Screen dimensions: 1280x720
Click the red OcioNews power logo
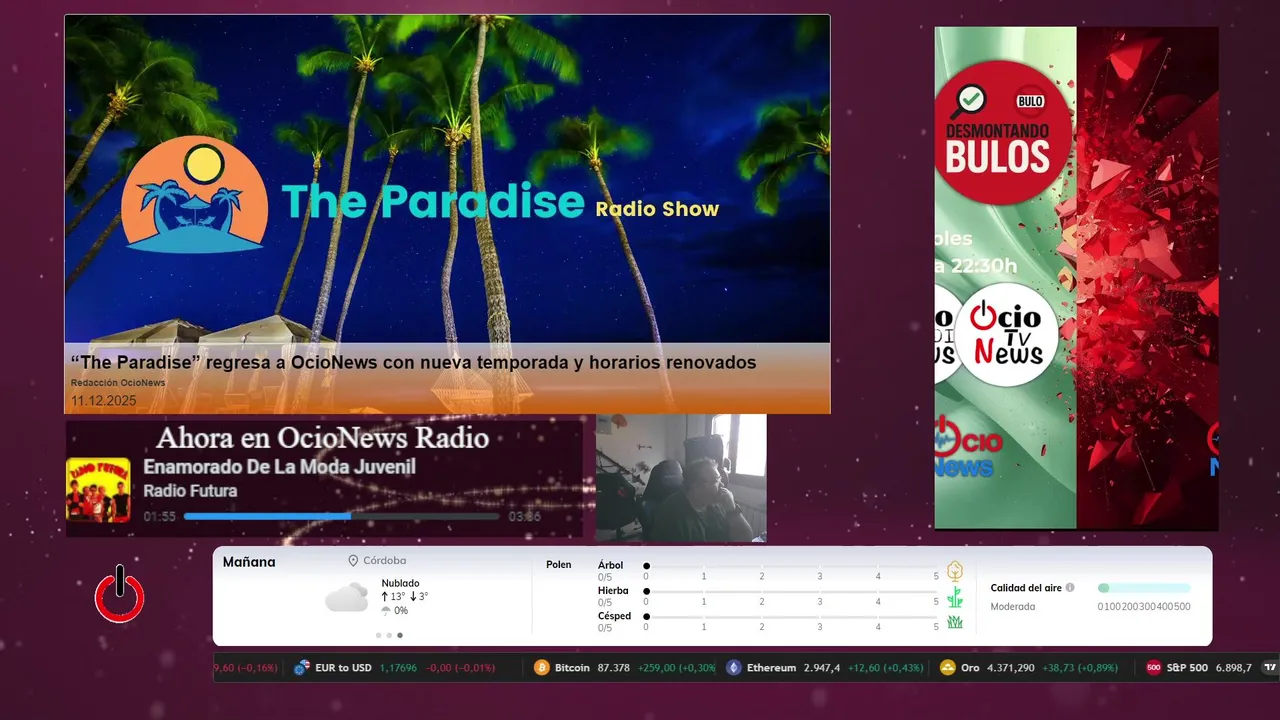pyautogui.click(x=120, y=595)
